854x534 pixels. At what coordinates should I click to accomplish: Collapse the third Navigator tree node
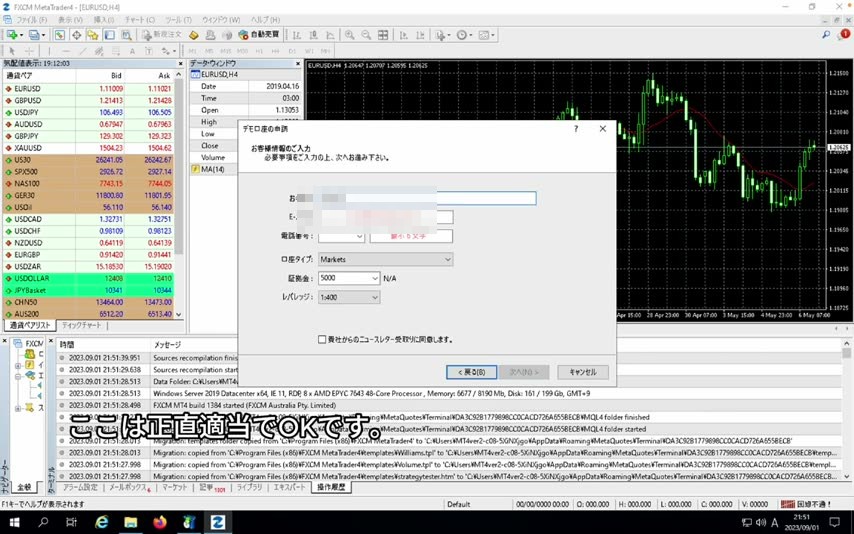click(x=18, y=376)
